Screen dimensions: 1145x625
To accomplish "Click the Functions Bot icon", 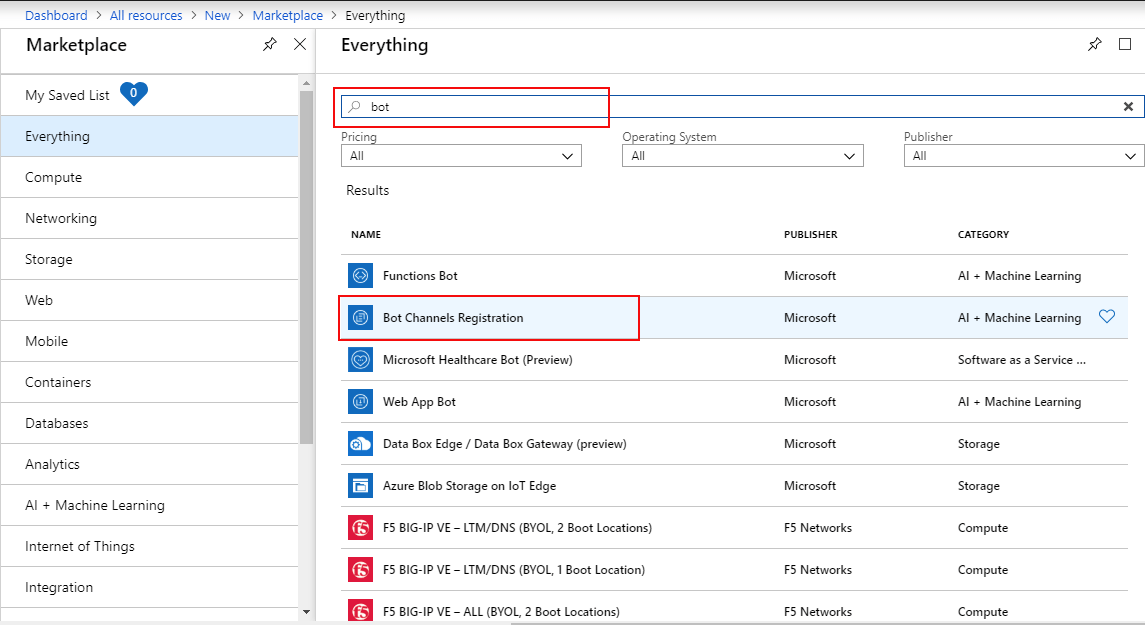I will (x=361, y=276).
